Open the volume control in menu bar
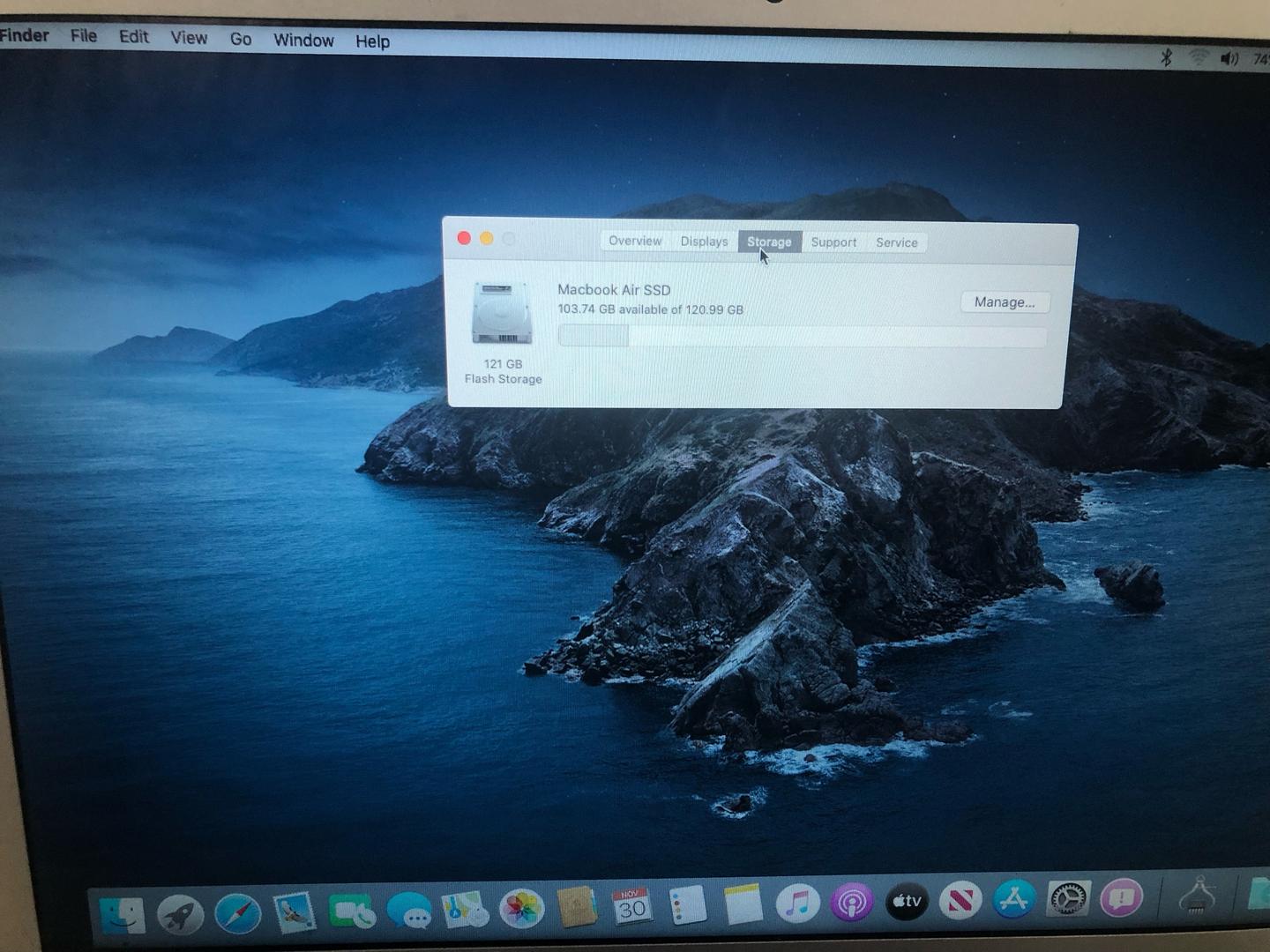 point(1229,59)
